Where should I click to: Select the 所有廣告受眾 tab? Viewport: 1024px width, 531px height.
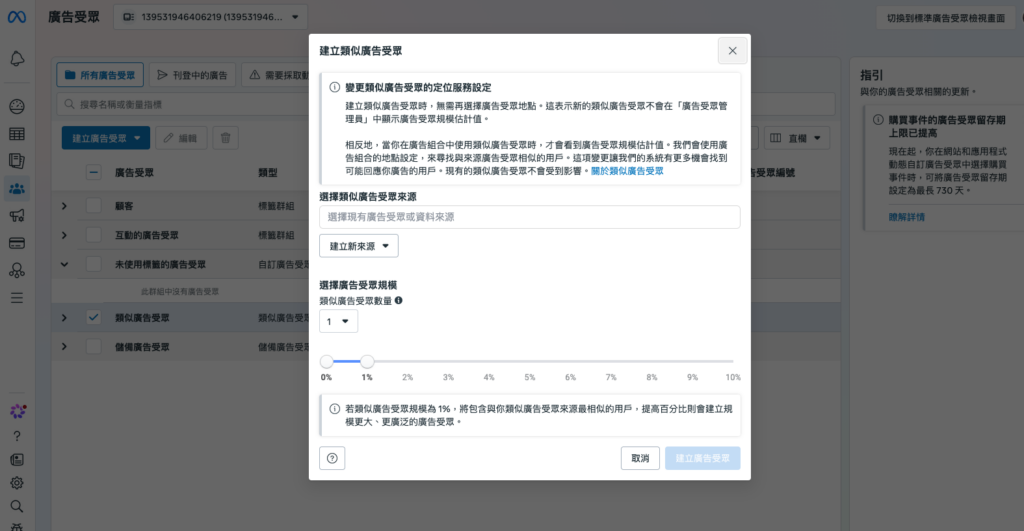point(100,75)
